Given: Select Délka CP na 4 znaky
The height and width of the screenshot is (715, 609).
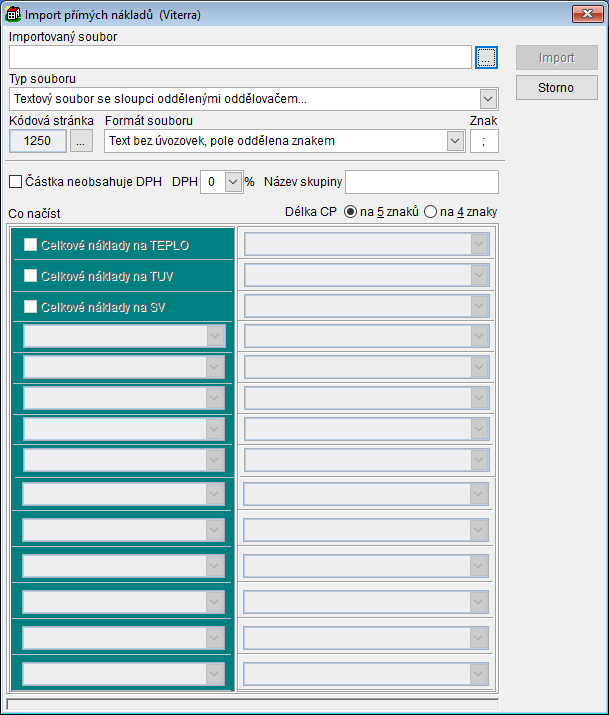Looking at the screenshot, I should (x=431, y=212).
